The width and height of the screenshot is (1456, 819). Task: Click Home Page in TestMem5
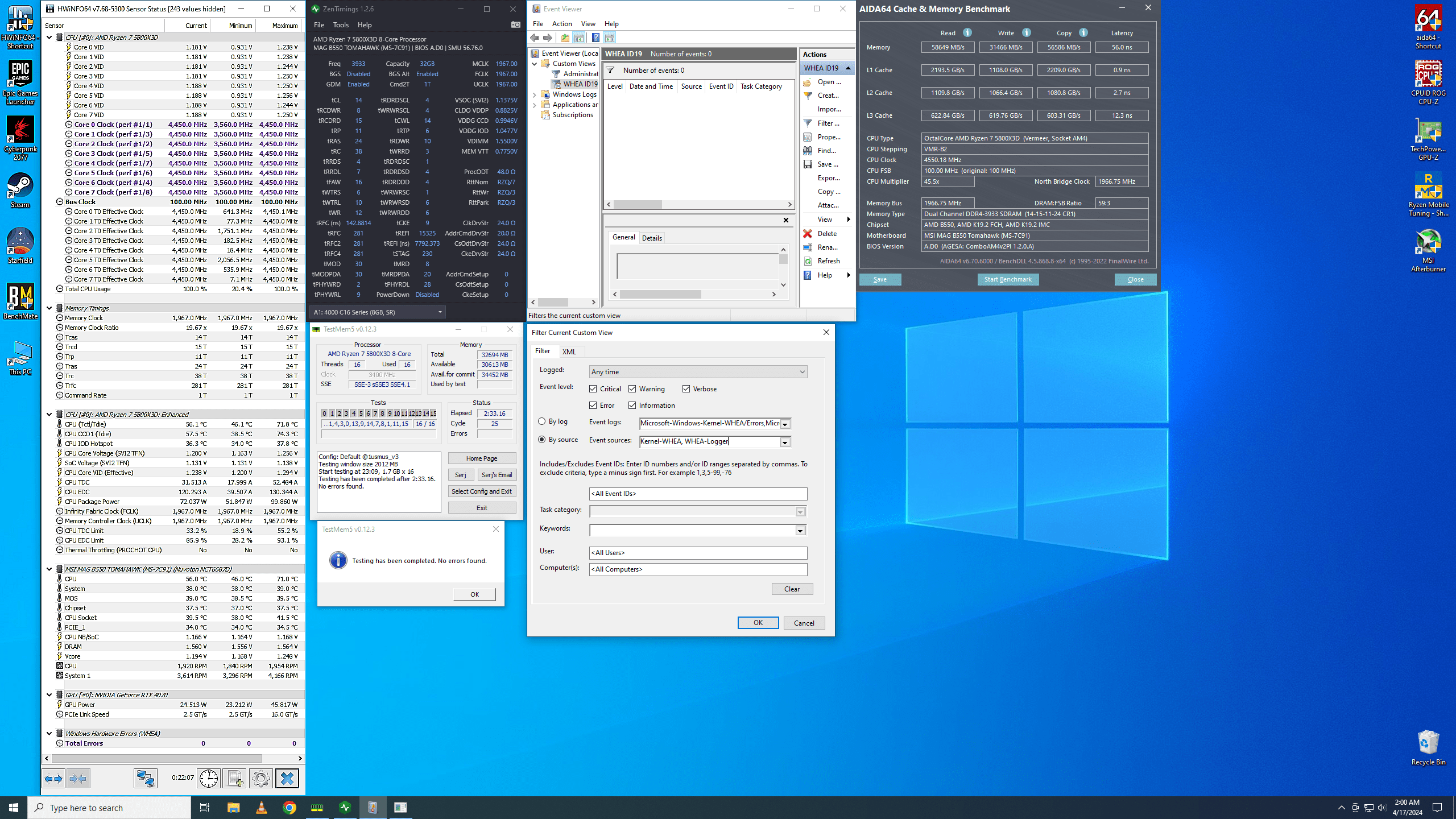click(482, 458)
